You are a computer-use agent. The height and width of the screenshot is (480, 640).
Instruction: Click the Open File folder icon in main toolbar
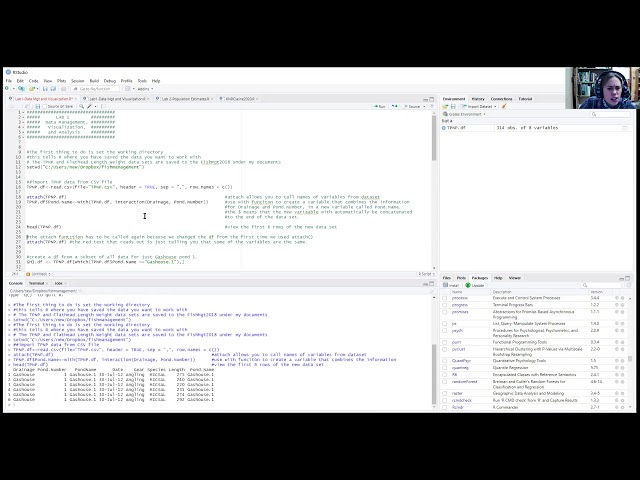(x=32, y=89)
